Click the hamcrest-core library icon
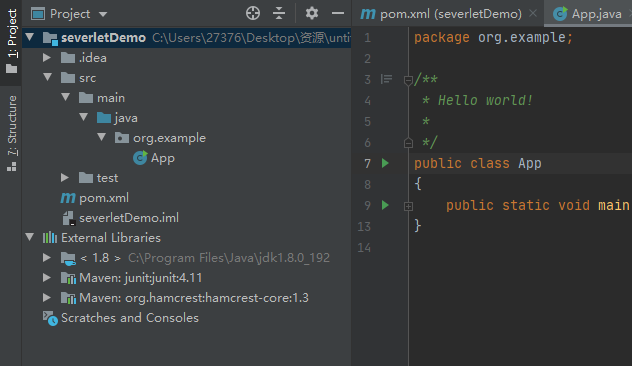The image size is (632, 366). (x=68, y=298)
